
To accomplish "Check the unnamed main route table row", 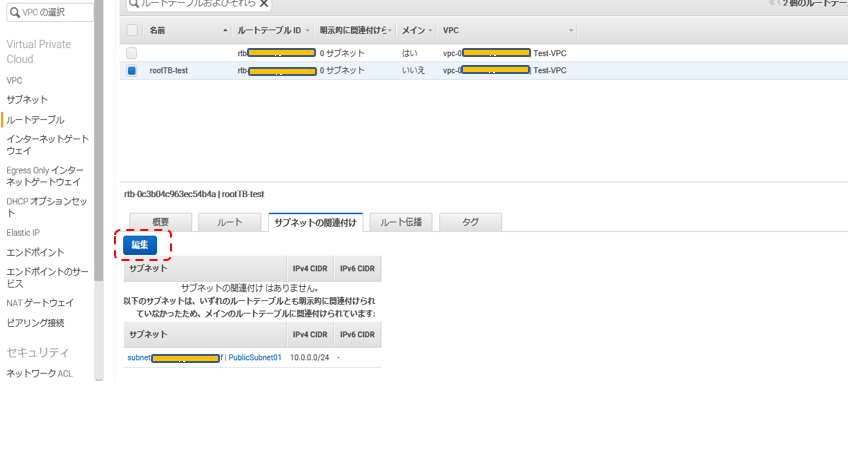I will 131,53.
